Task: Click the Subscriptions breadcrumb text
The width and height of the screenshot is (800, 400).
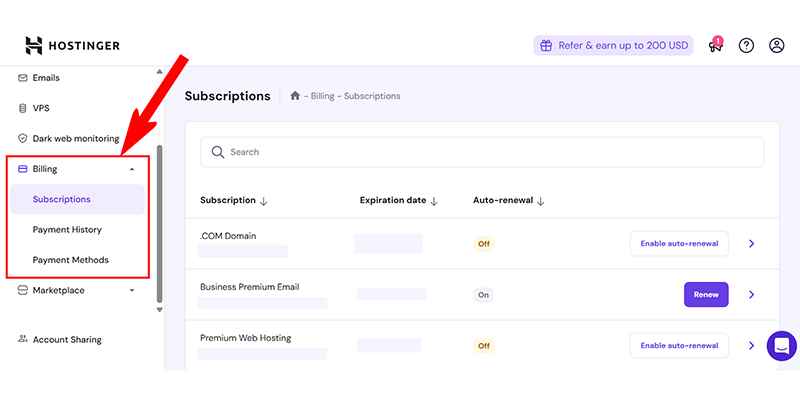Action: click(372, 96)
